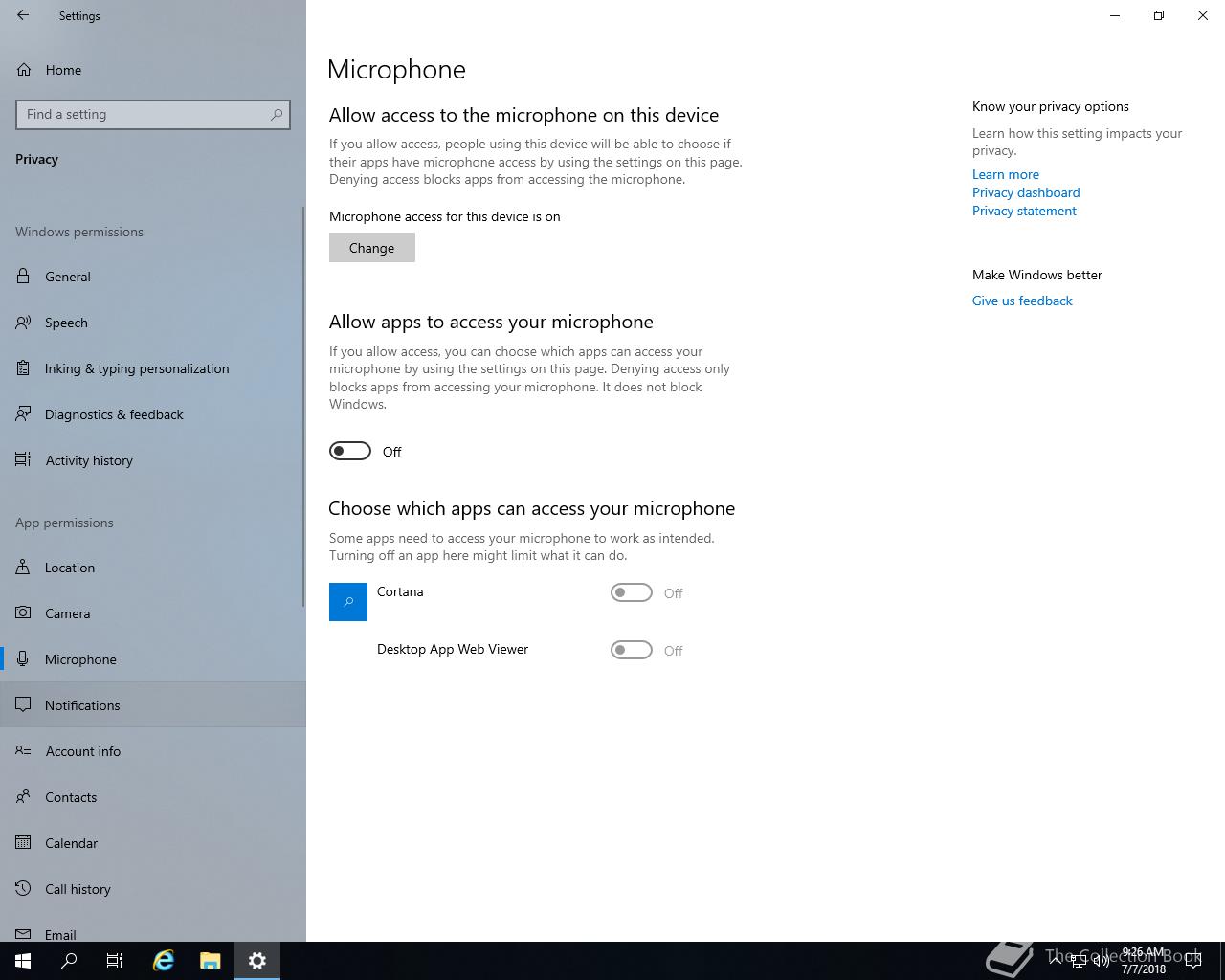Click the taskbar clock showing 7/7/2018
The image size is (1225, 980).
point(1144,961)
